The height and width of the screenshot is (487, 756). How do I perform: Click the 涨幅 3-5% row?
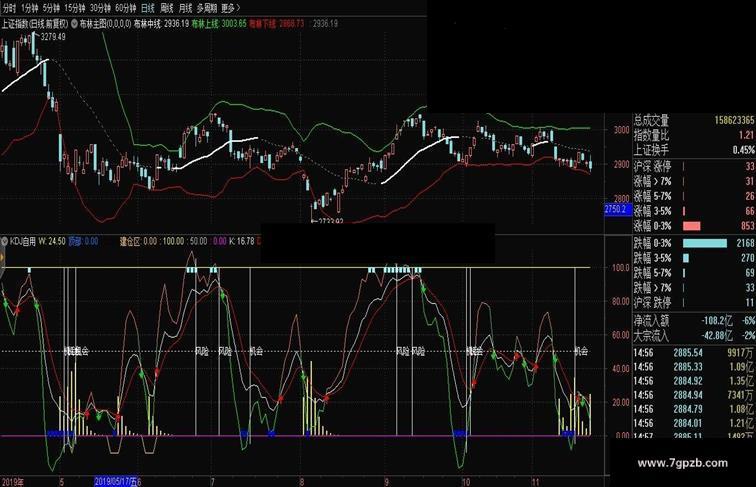(x=694, y=211)
